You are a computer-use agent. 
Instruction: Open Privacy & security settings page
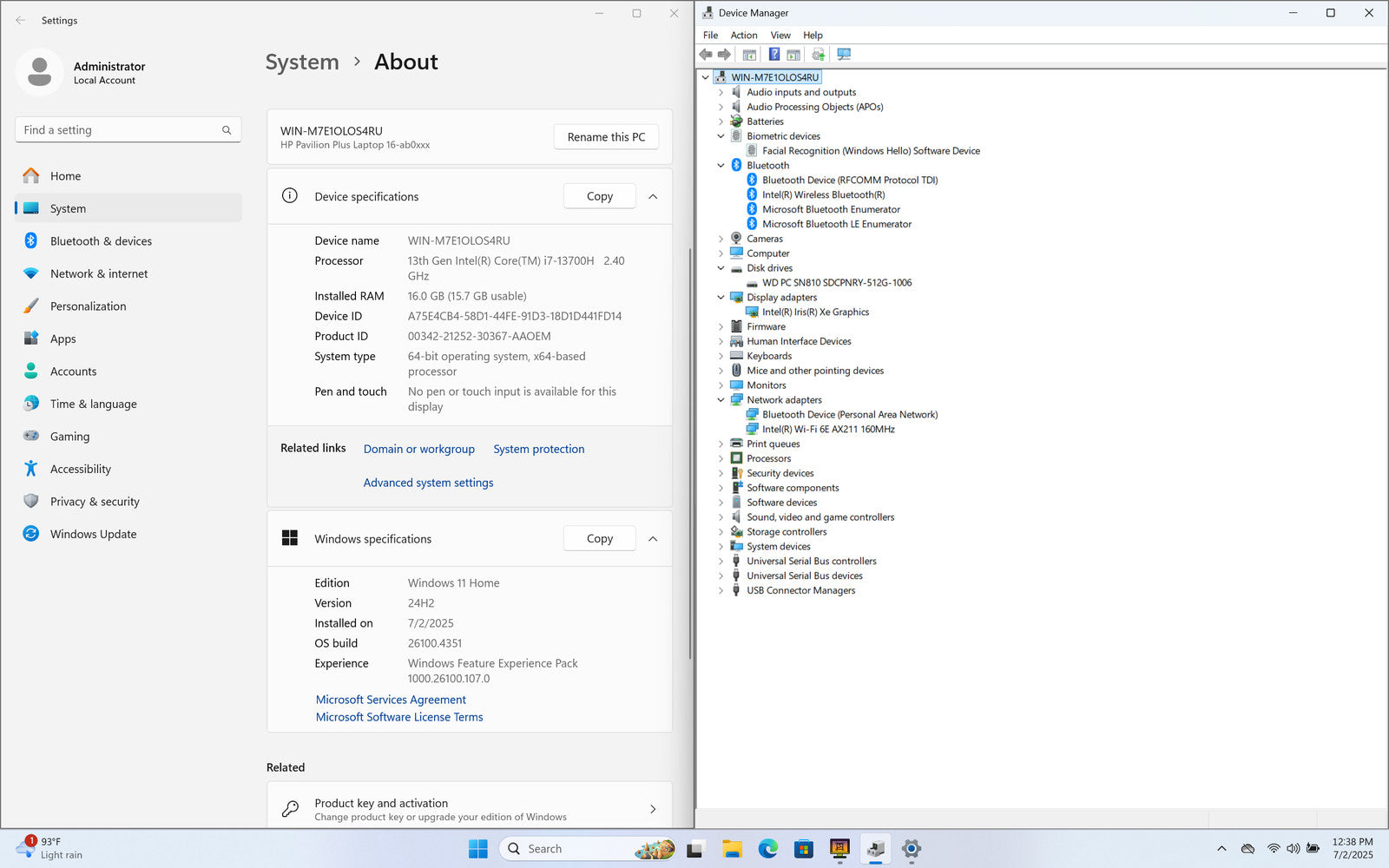[x=95, y=502]
